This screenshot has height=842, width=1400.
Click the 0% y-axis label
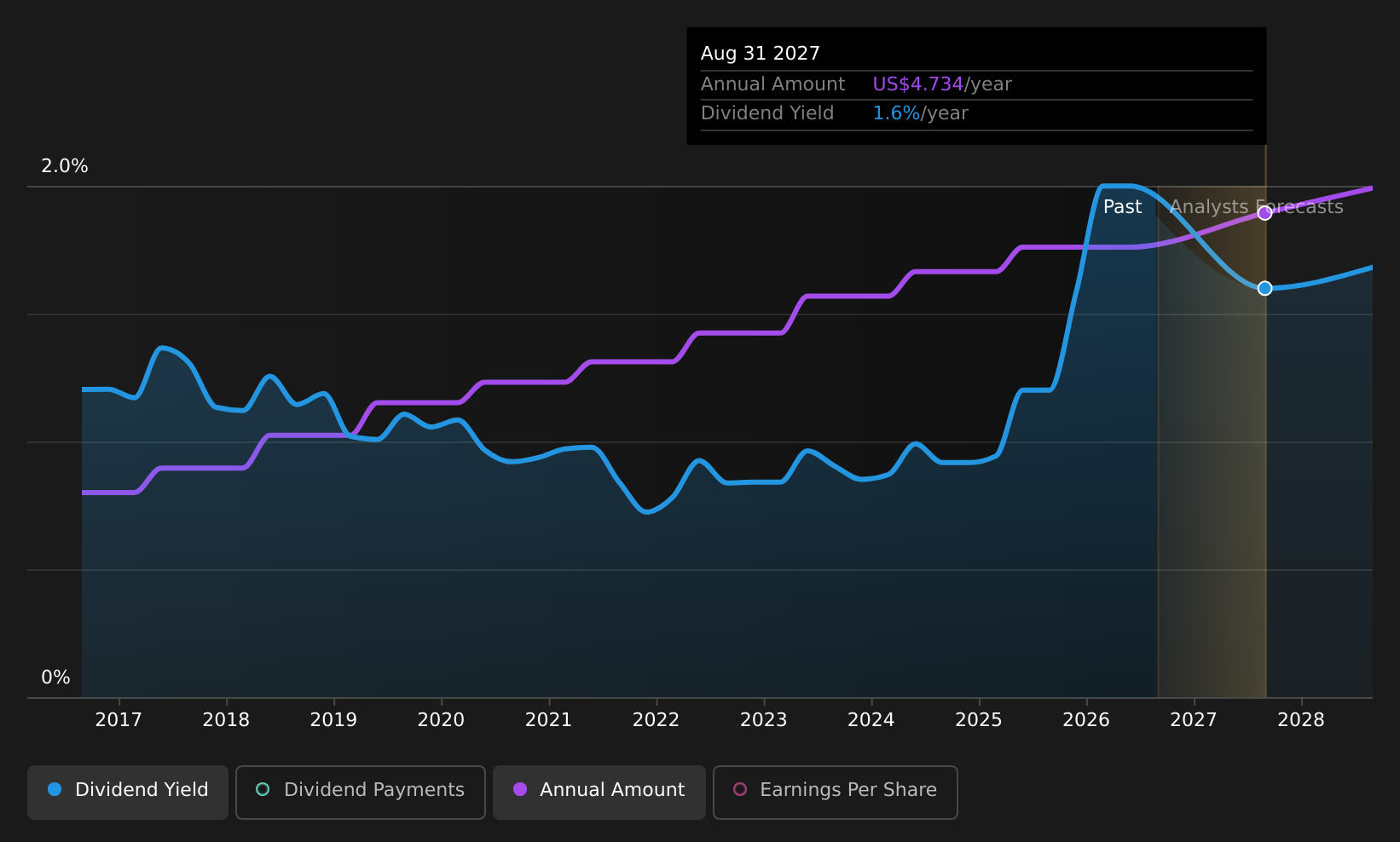[x=55, y=678]
